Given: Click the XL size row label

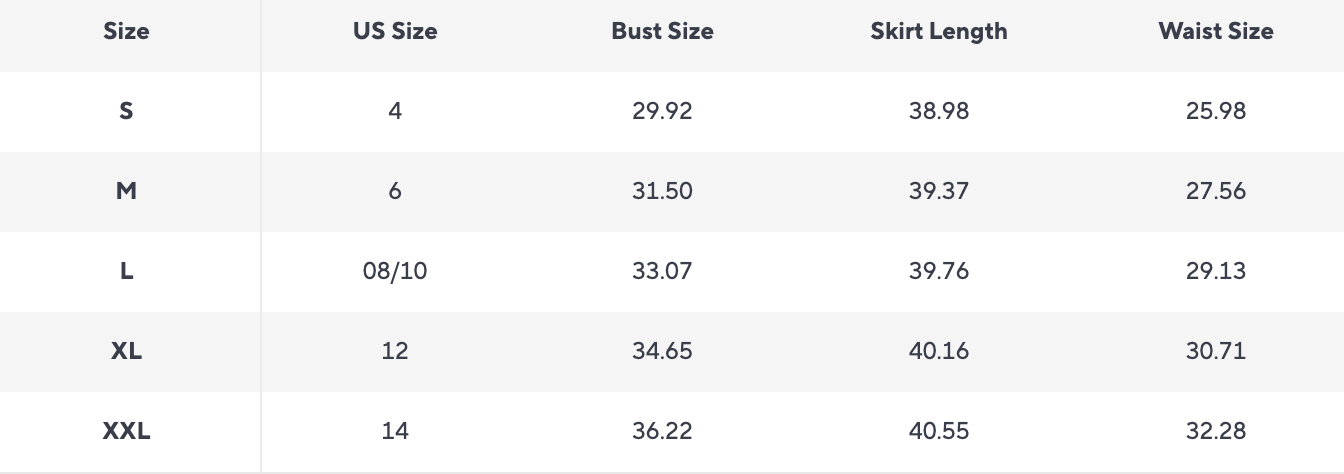Looking at the screenshot, I should [x=126, y=351].
